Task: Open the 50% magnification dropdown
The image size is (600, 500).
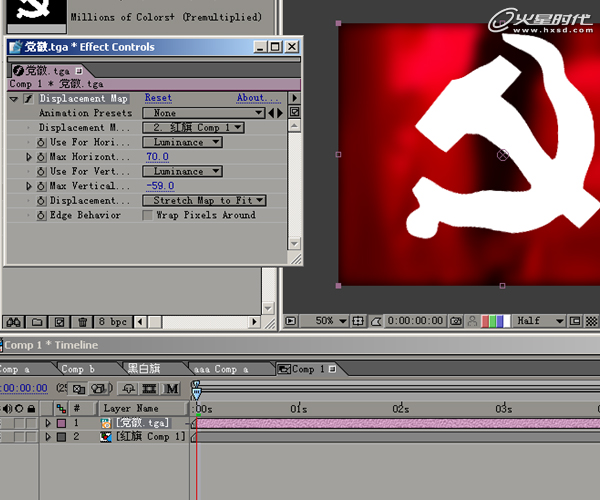Action: point(324,321)
